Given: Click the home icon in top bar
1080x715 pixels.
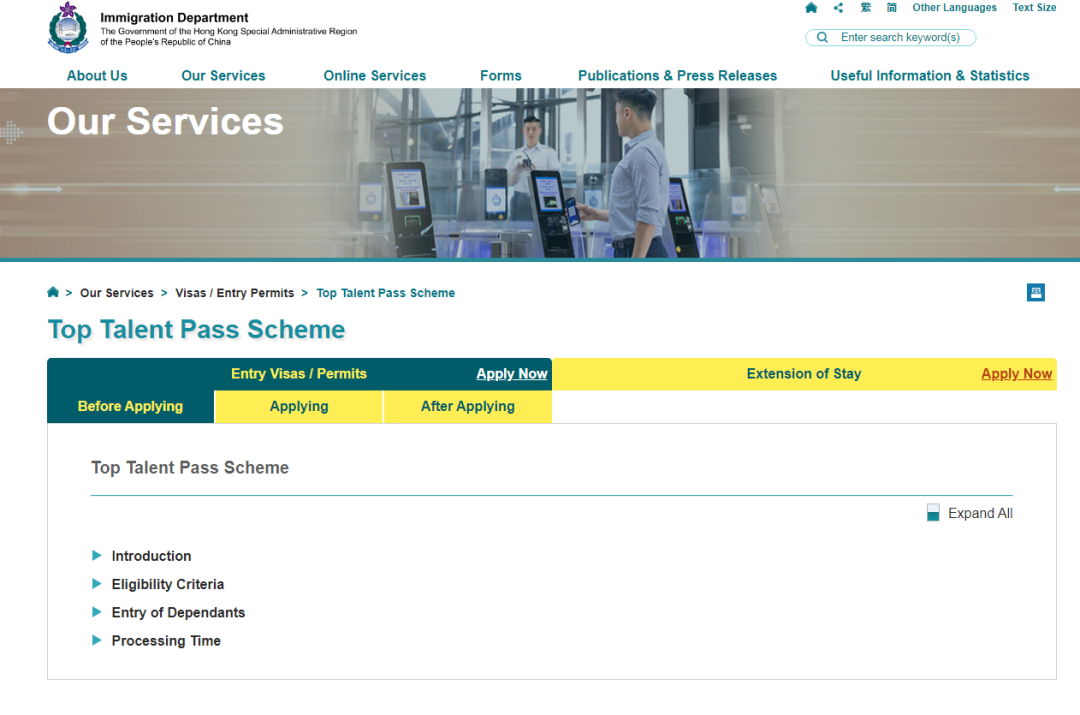Looking at the screenshot, I should (x=811, y=8).
